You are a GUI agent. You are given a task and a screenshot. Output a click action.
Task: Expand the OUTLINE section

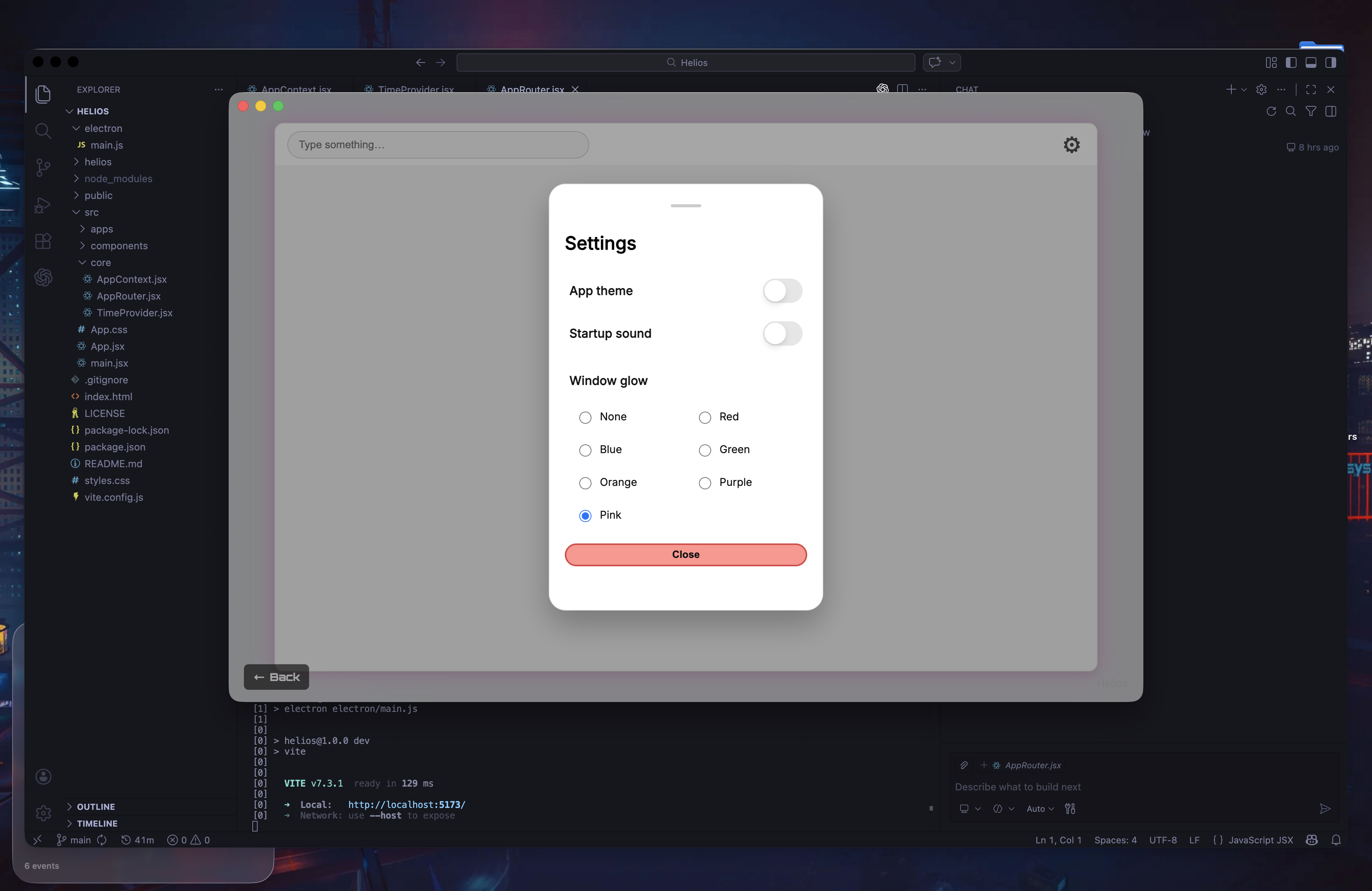click(x=96, y=806)
